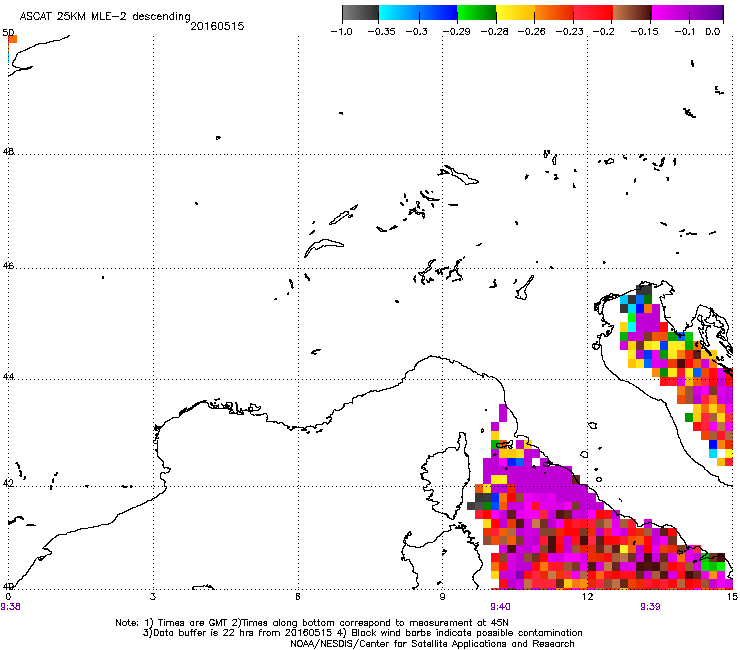Click the '-0.23' color scale label
The image size is (740, 650).
pos(570,32)
